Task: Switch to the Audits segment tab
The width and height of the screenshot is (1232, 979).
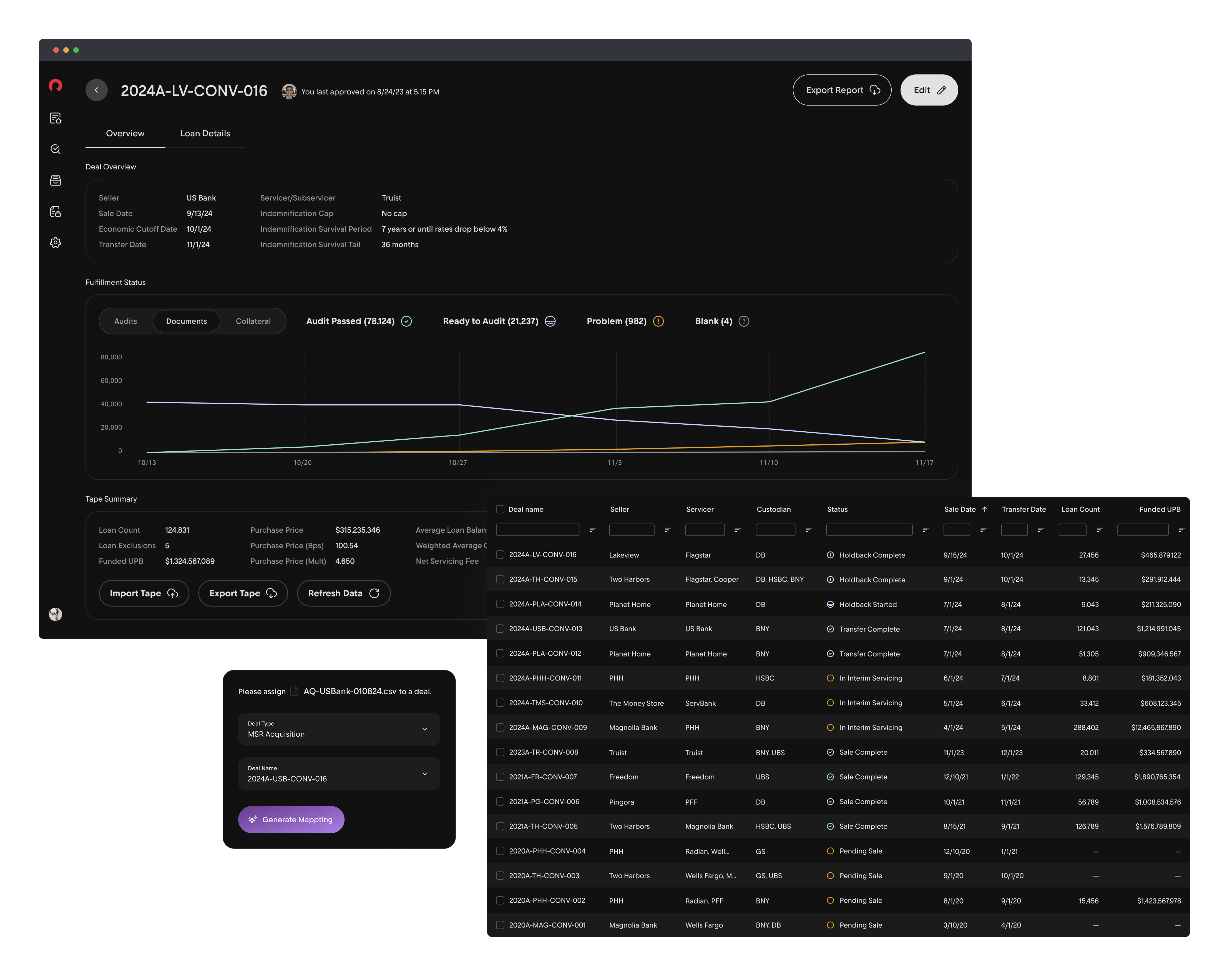Action: click(x=126, y=321)
